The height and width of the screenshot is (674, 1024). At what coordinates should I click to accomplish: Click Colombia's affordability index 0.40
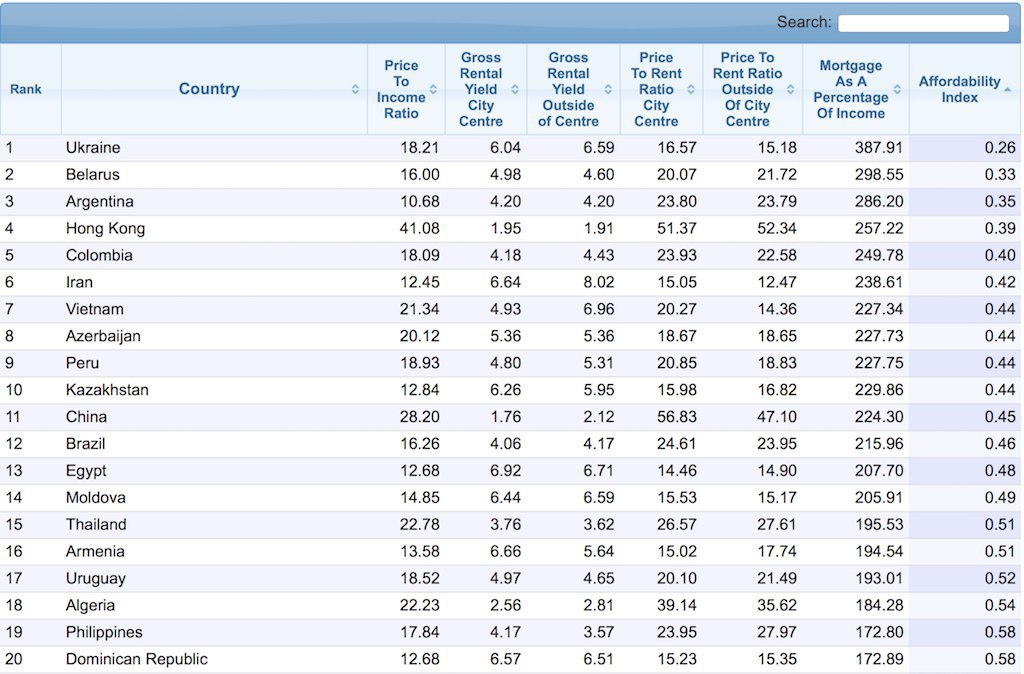(1000, 255)
